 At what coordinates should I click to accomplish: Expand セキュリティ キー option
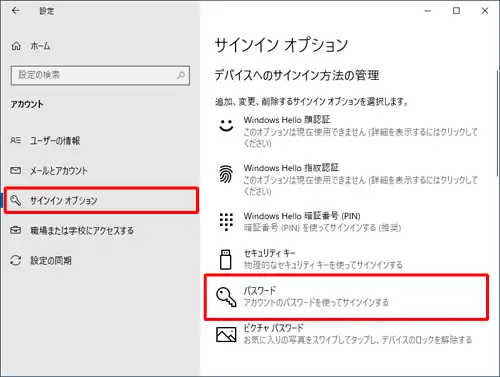(347, 259)
